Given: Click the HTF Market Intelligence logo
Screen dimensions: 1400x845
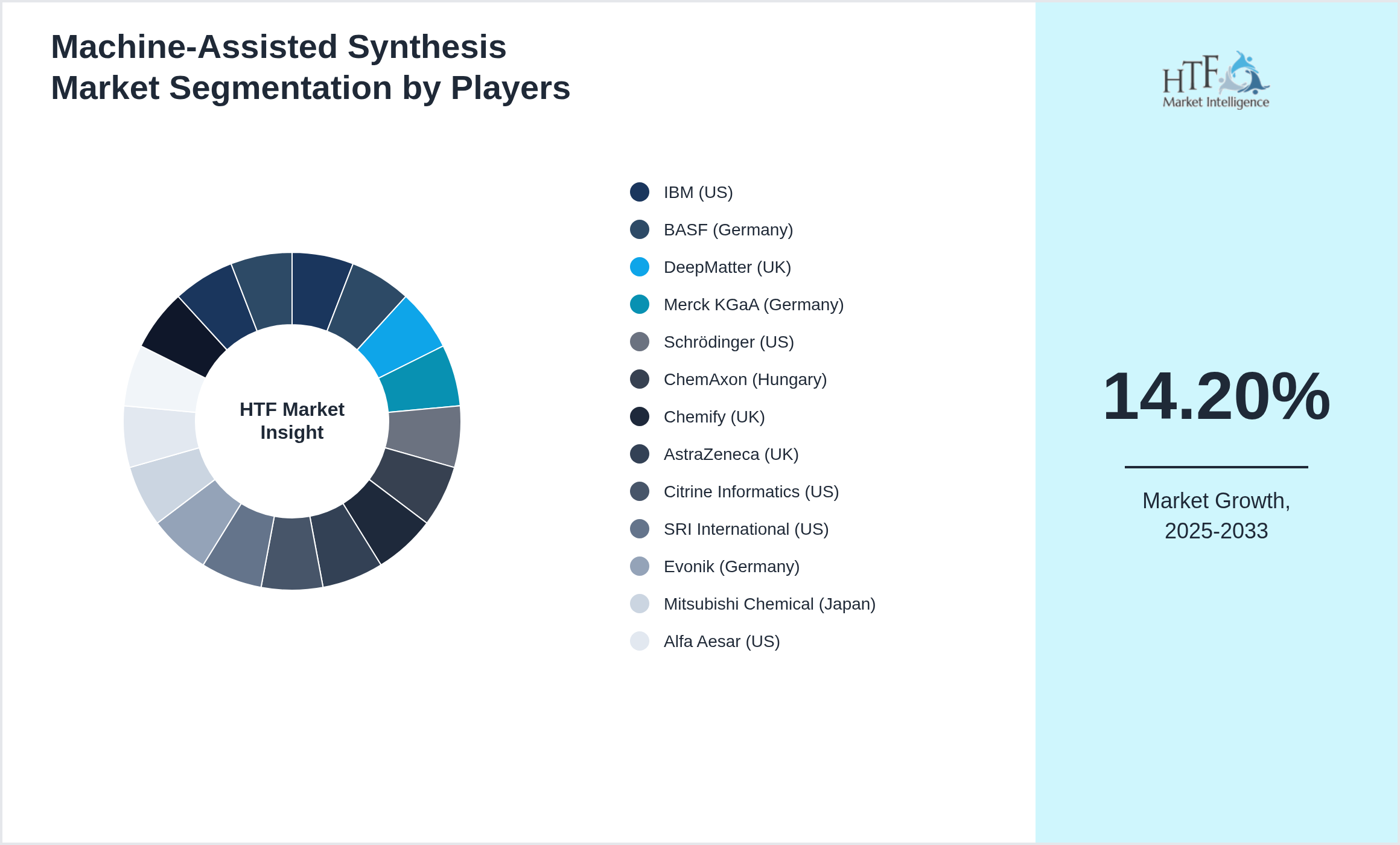Looking at the screenshot, I should tap(1215, 78).
